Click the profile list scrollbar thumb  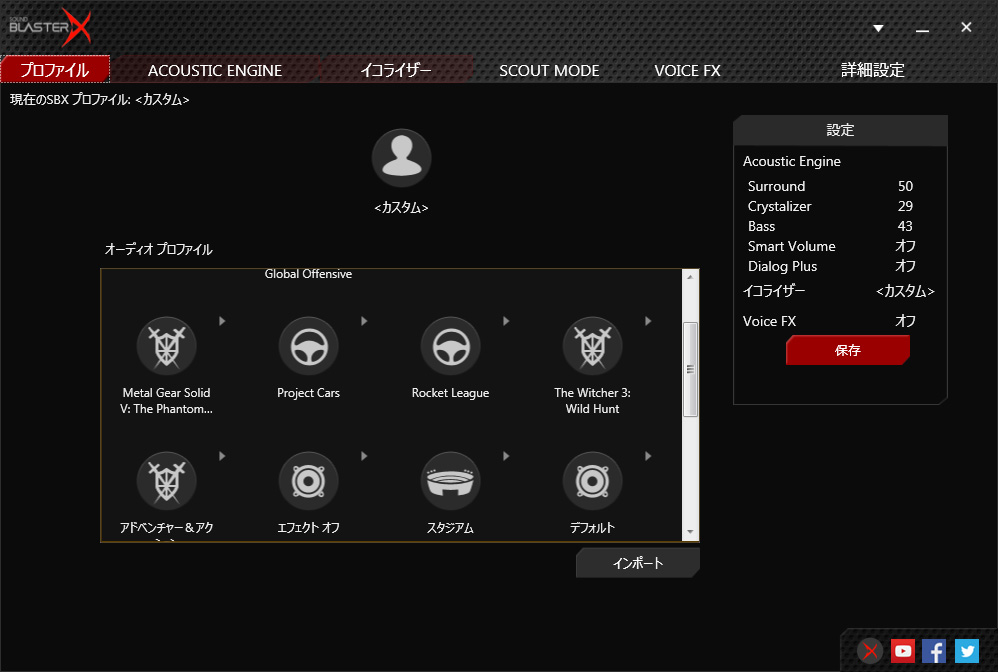690,368
